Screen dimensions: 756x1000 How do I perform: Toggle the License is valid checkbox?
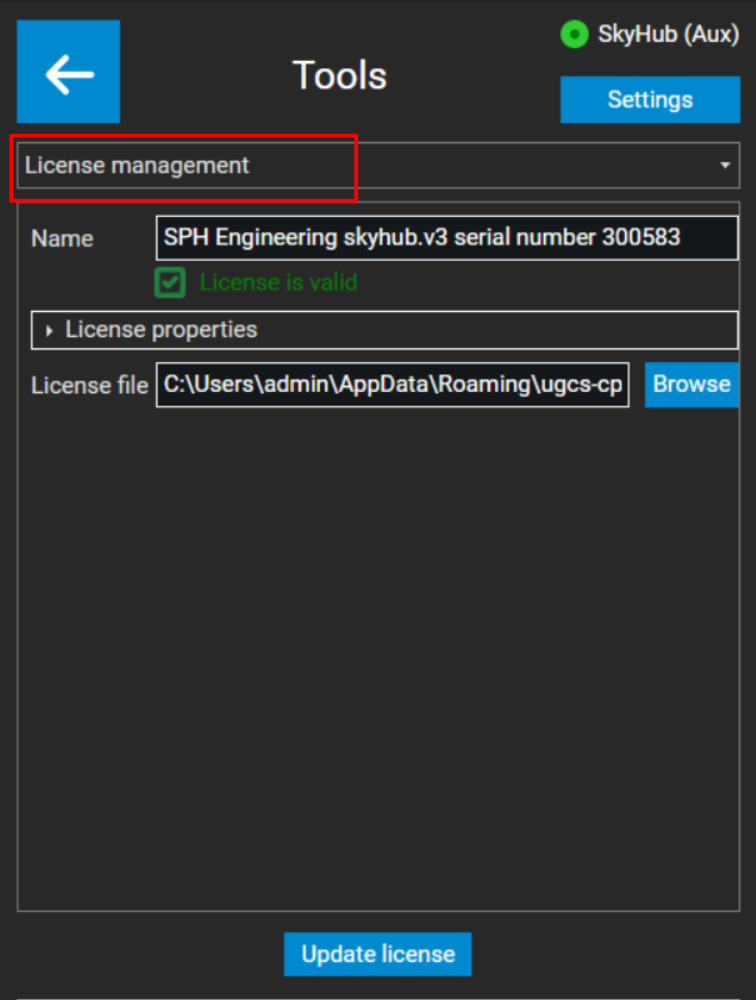click(x=170, y=283)
